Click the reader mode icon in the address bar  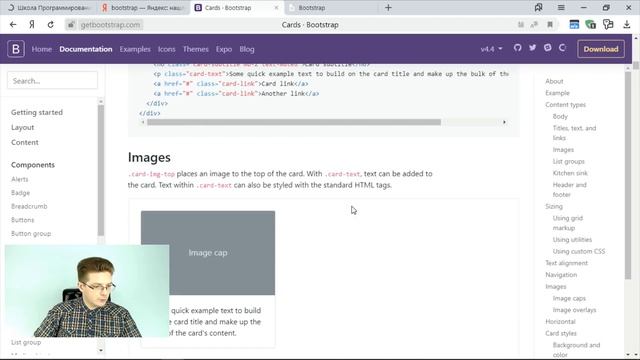tap(521, 24)
